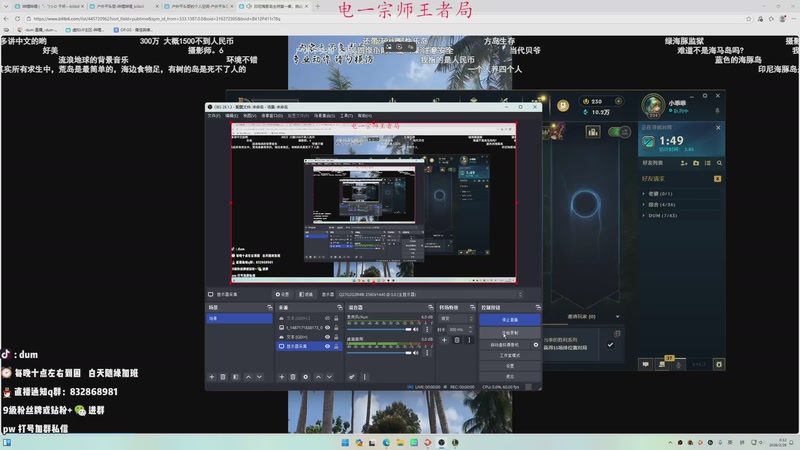Toggle visibility of the display capture source

[x=325, y=346]
